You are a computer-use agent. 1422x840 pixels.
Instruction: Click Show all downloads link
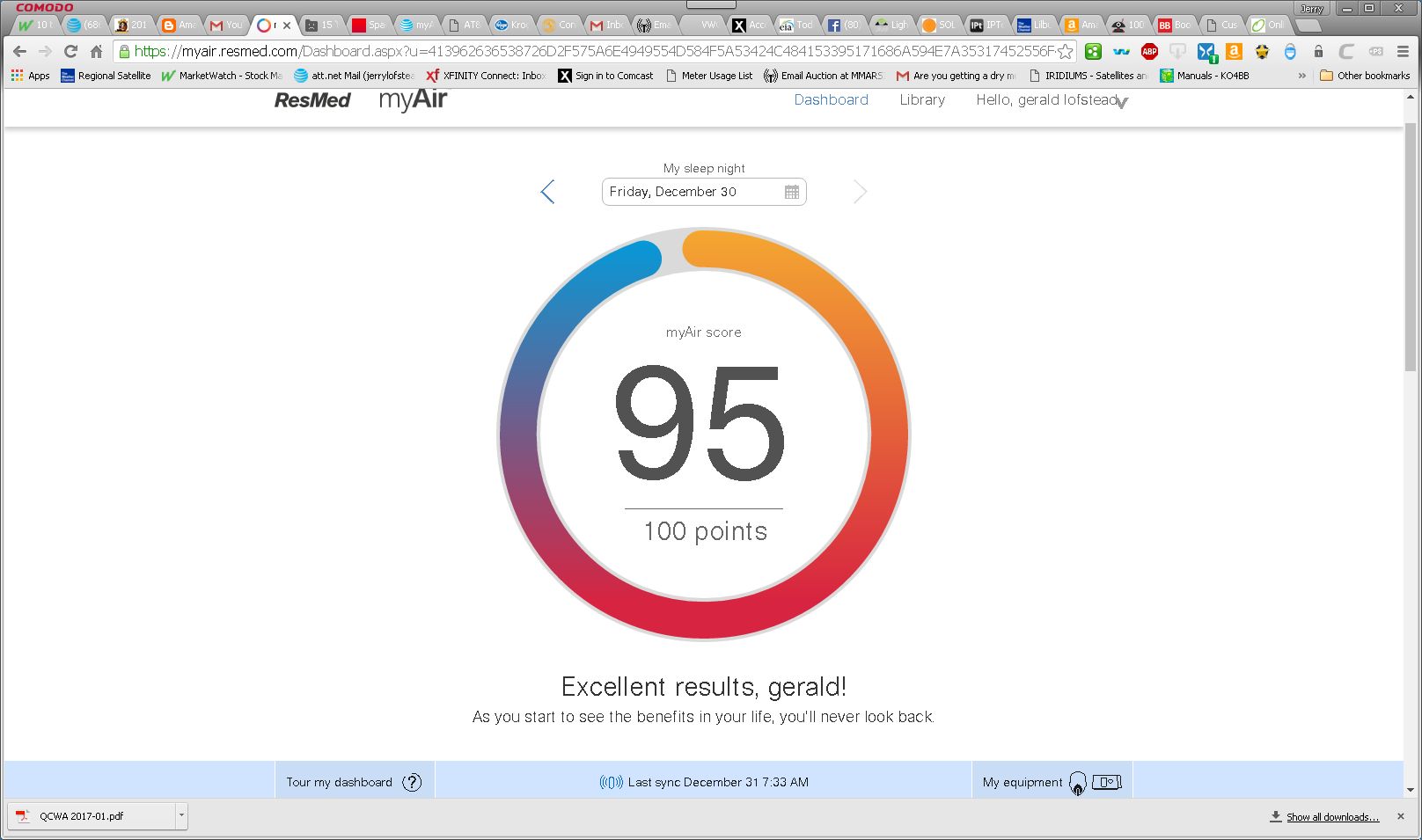click(1332, 817)
